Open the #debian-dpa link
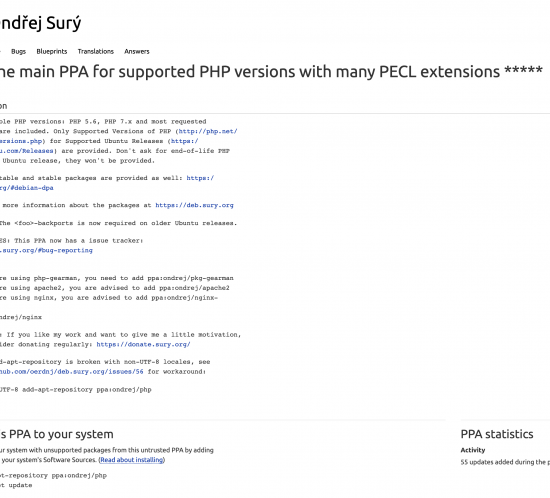Screen dimensions: 550x498 [27, 188]
